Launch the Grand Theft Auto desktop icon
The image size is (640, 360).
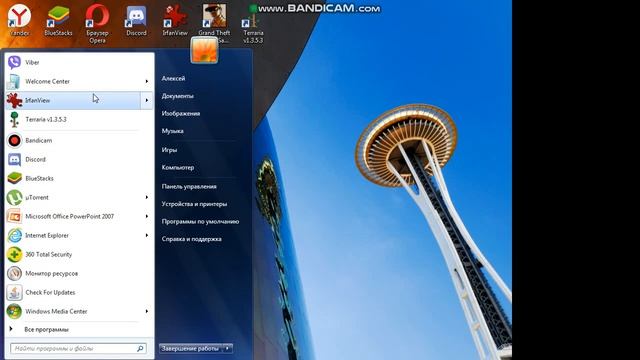pos(214,23)
